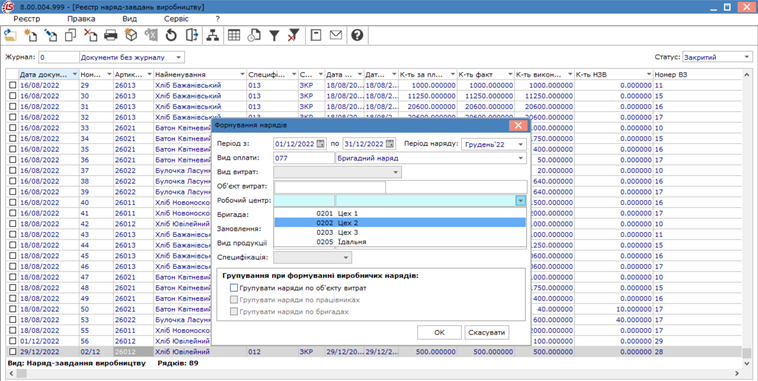Click the OK button
The height and width of the screenshot is (381, 758).
[x=439, y=333]
